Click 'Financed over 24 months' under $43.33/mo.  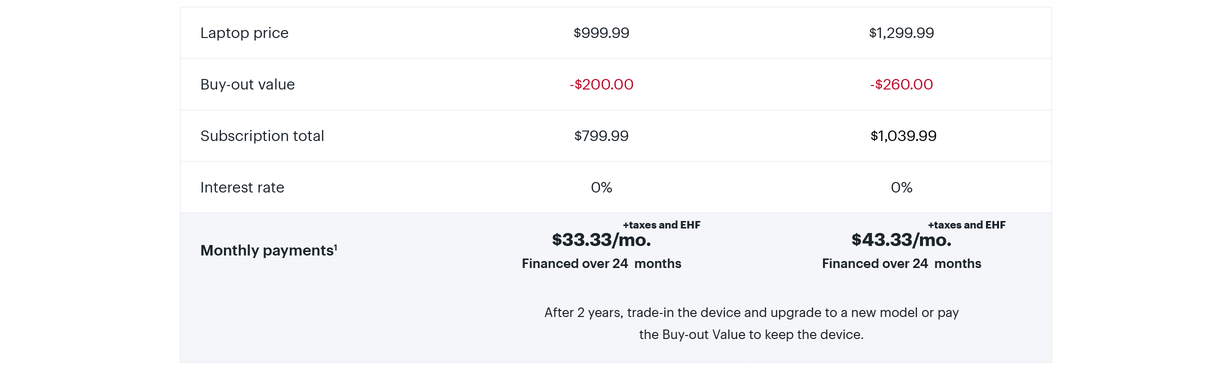point(901,264)
